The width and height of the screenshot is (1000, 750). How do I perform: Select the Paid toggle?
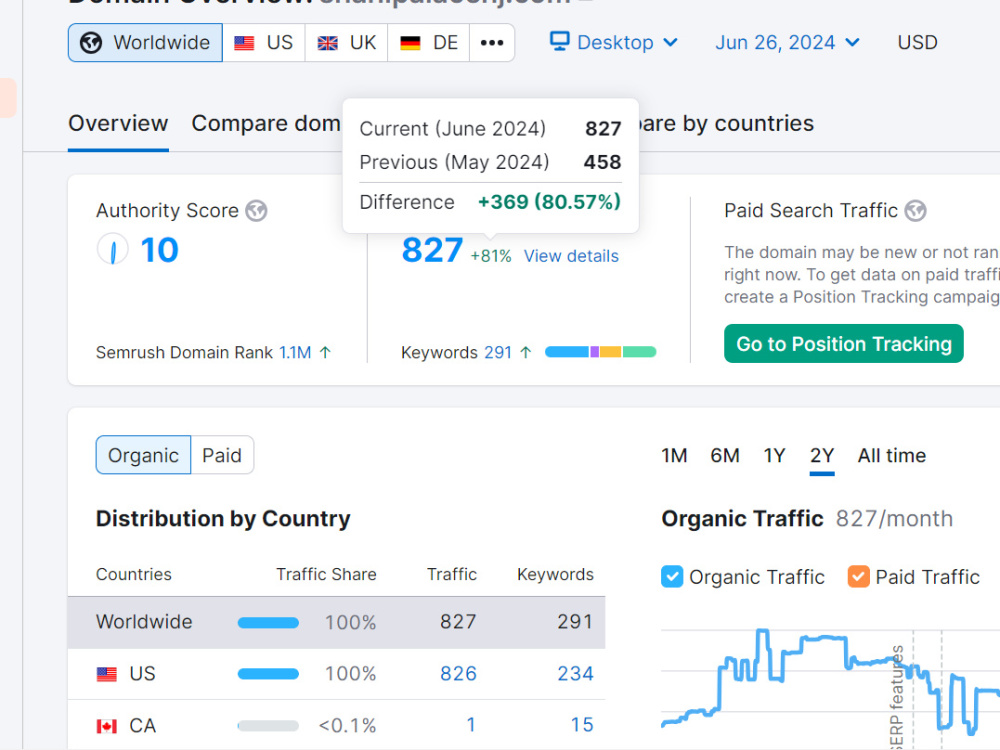pos(222,455)
